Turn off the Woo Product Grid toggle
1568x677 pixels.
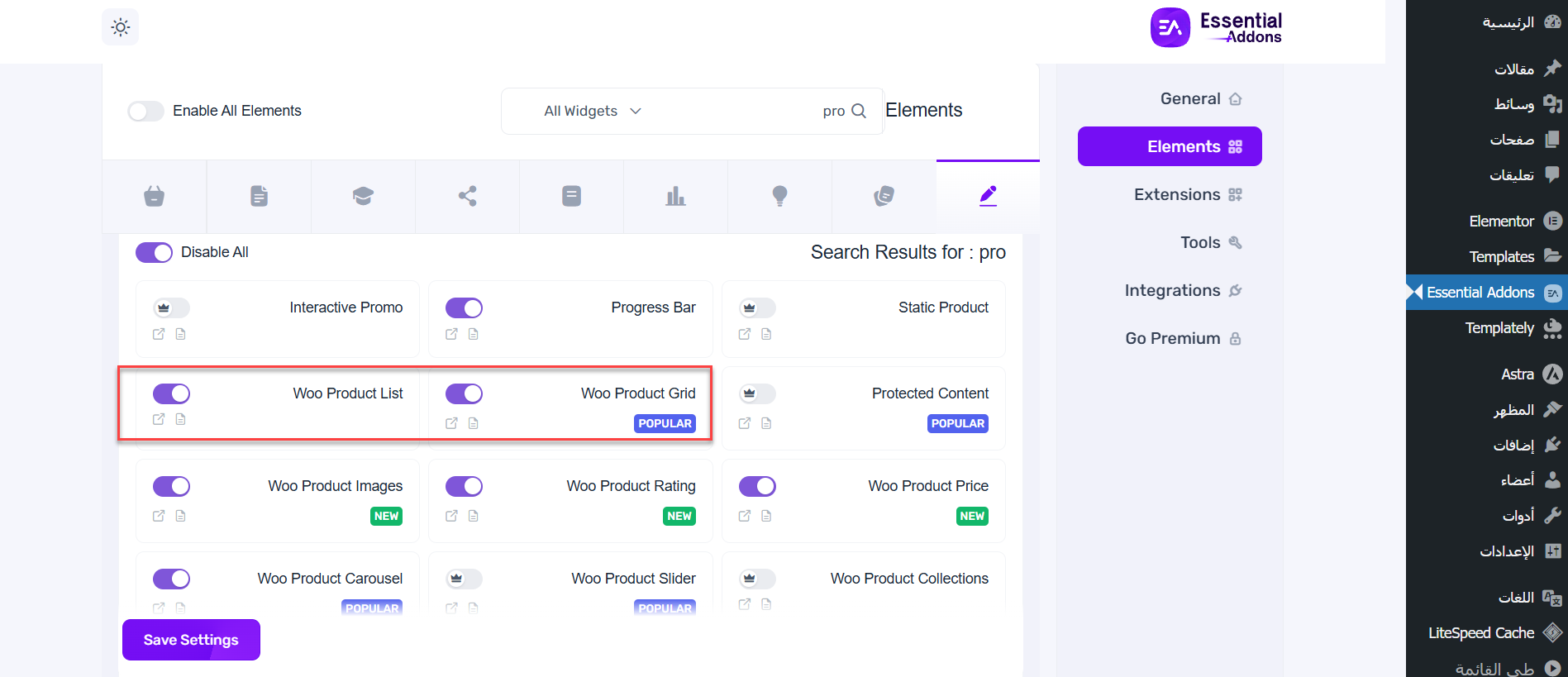pyautogui.click(x=464, y=393)
